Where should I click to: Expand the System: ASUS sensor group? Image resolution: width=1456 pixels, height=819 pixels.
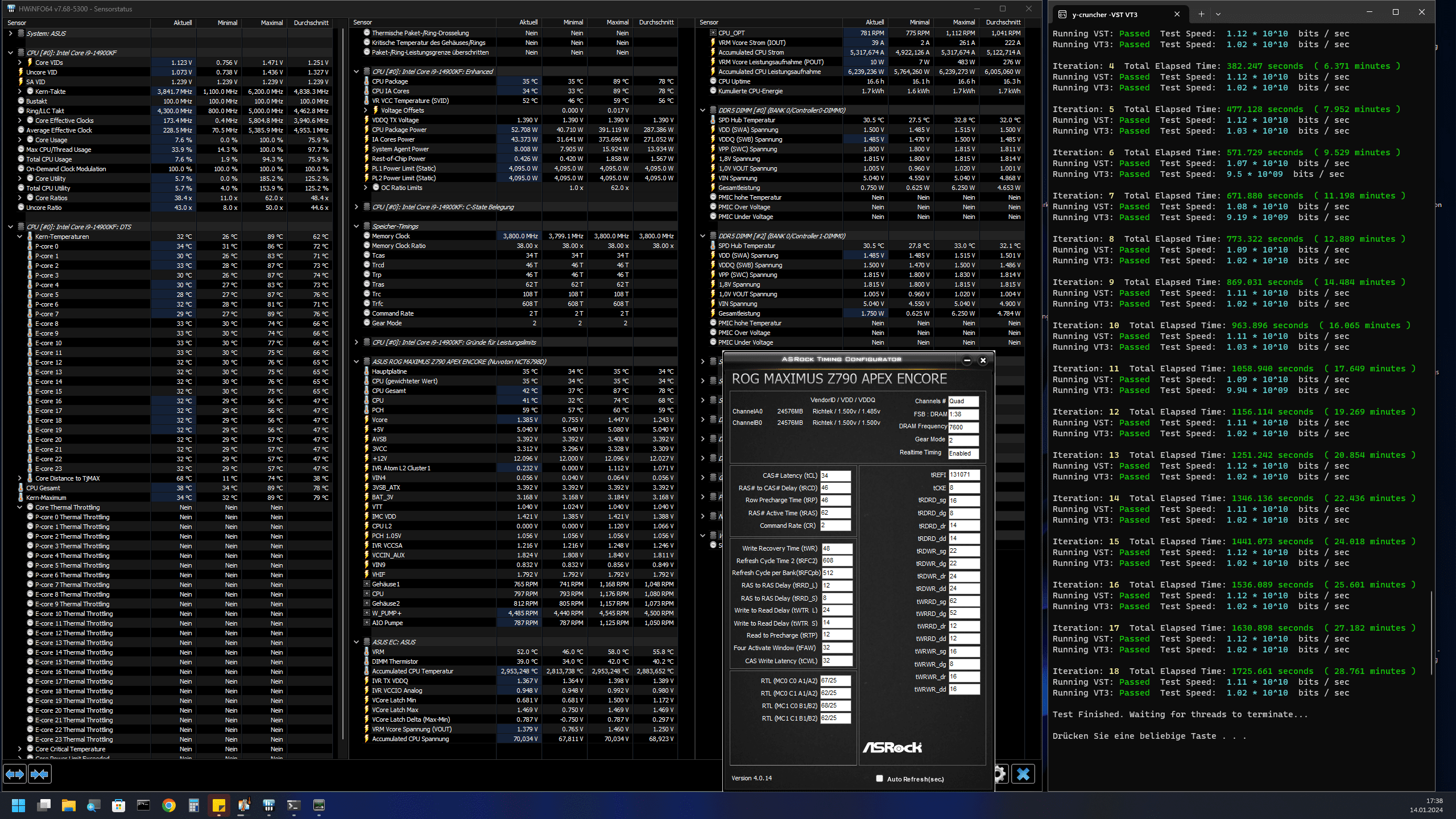[x=10, y=34]
